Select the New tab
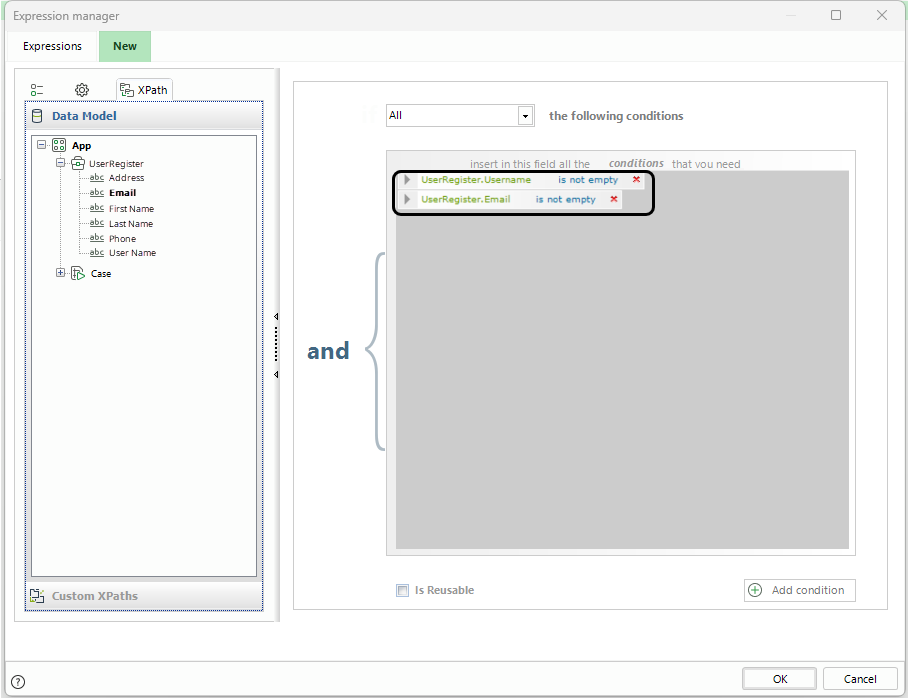This screenshot has height=698, width=908. (125, 46)
